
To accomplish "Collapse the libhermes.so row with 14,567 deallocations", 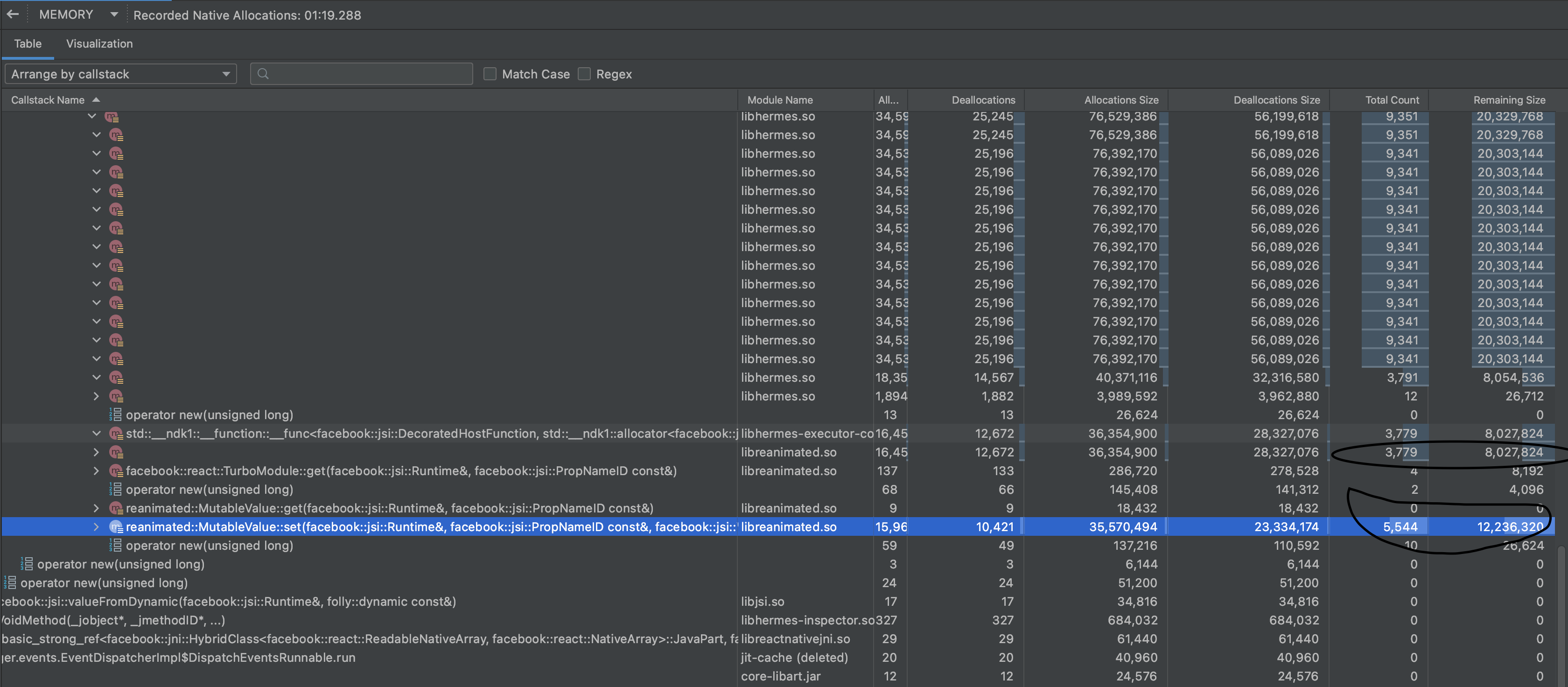I will pos(96,378).
